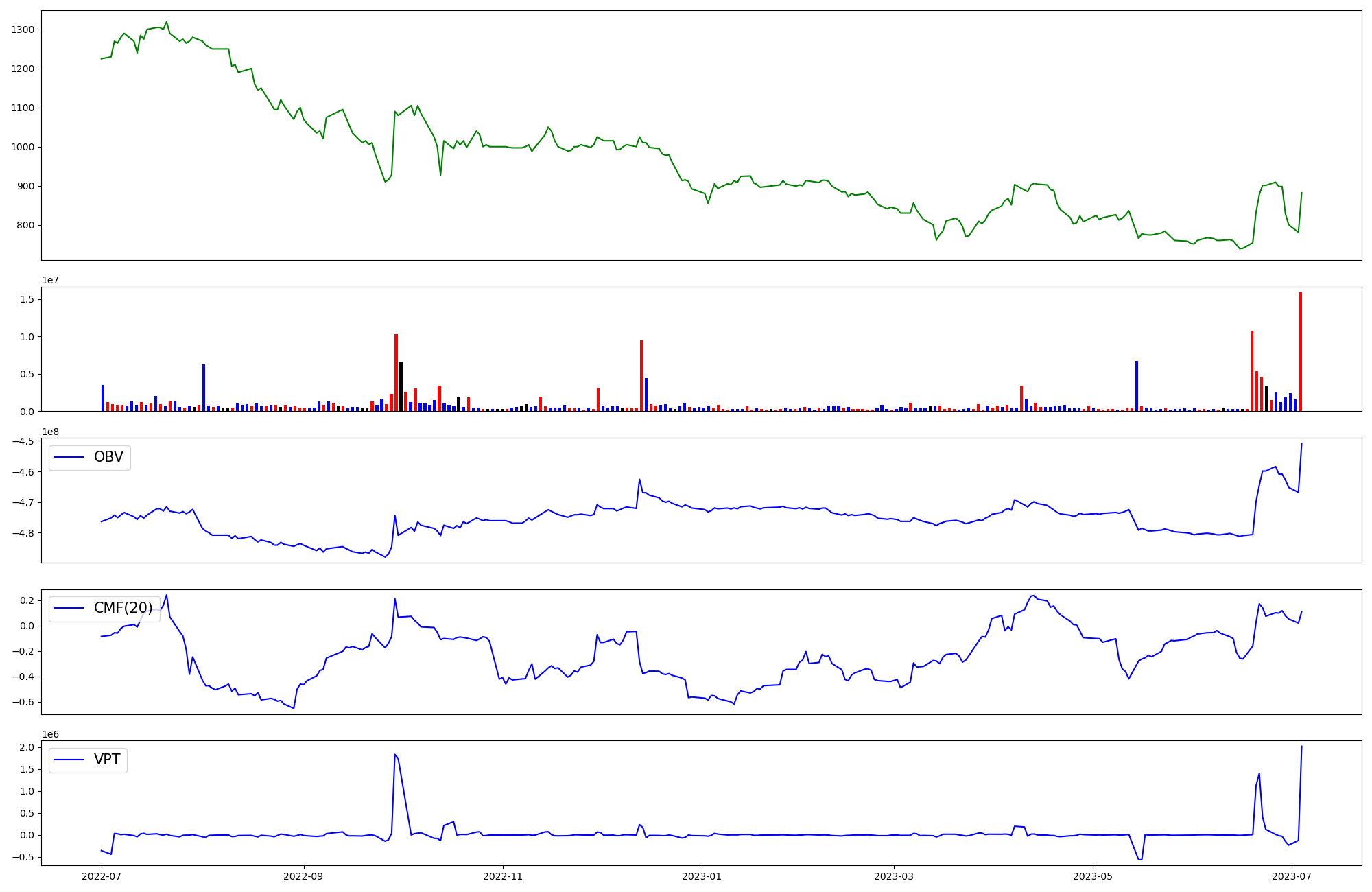Click the blue line sample in OBV legend
This screenshot has height=892, width=1372.
click(x=68, y=458)
